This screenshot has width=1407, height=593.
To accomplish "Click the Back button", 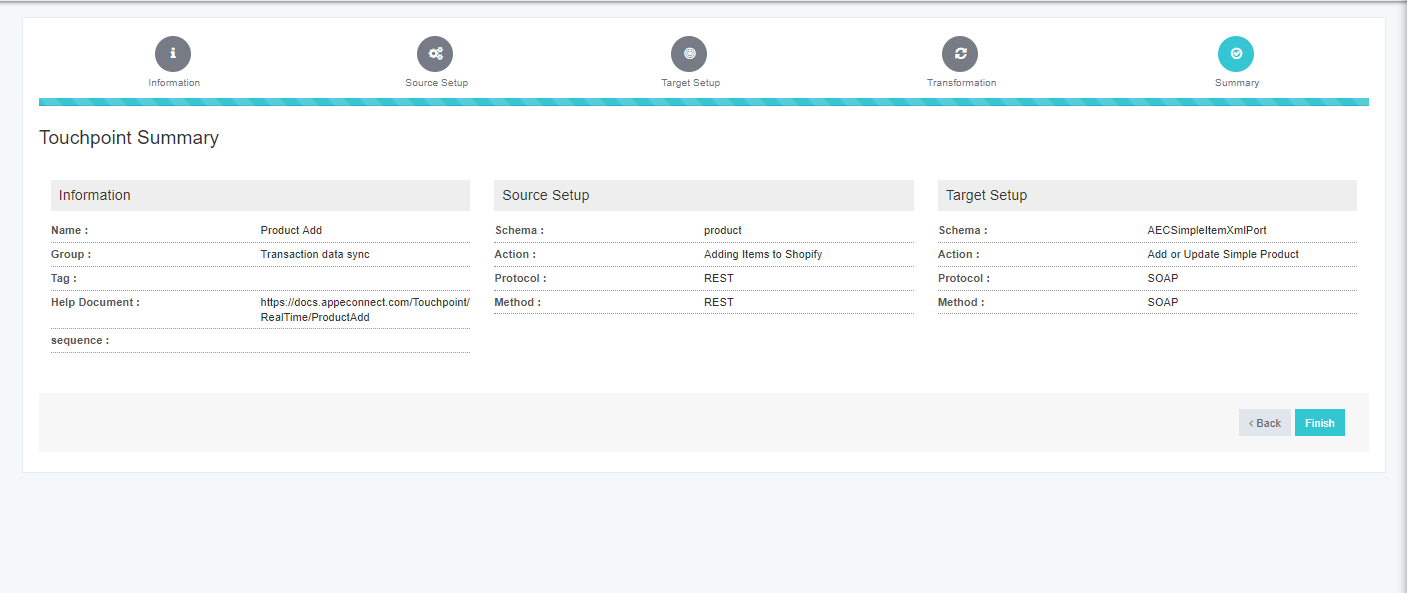I will pyautogui.click(x=1264, y=422).
